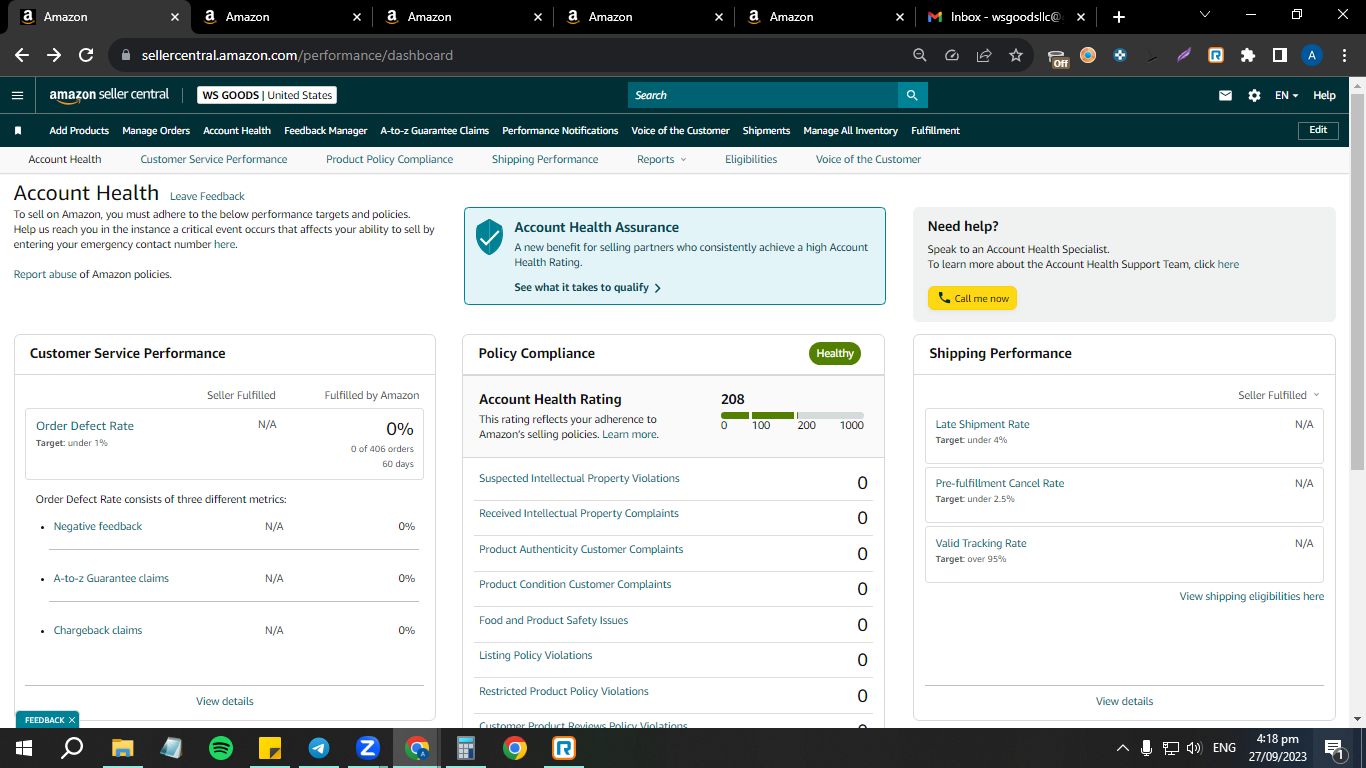Click View details in Shipping Performance
This screenshot has height=768, width=1366.
1124,701
